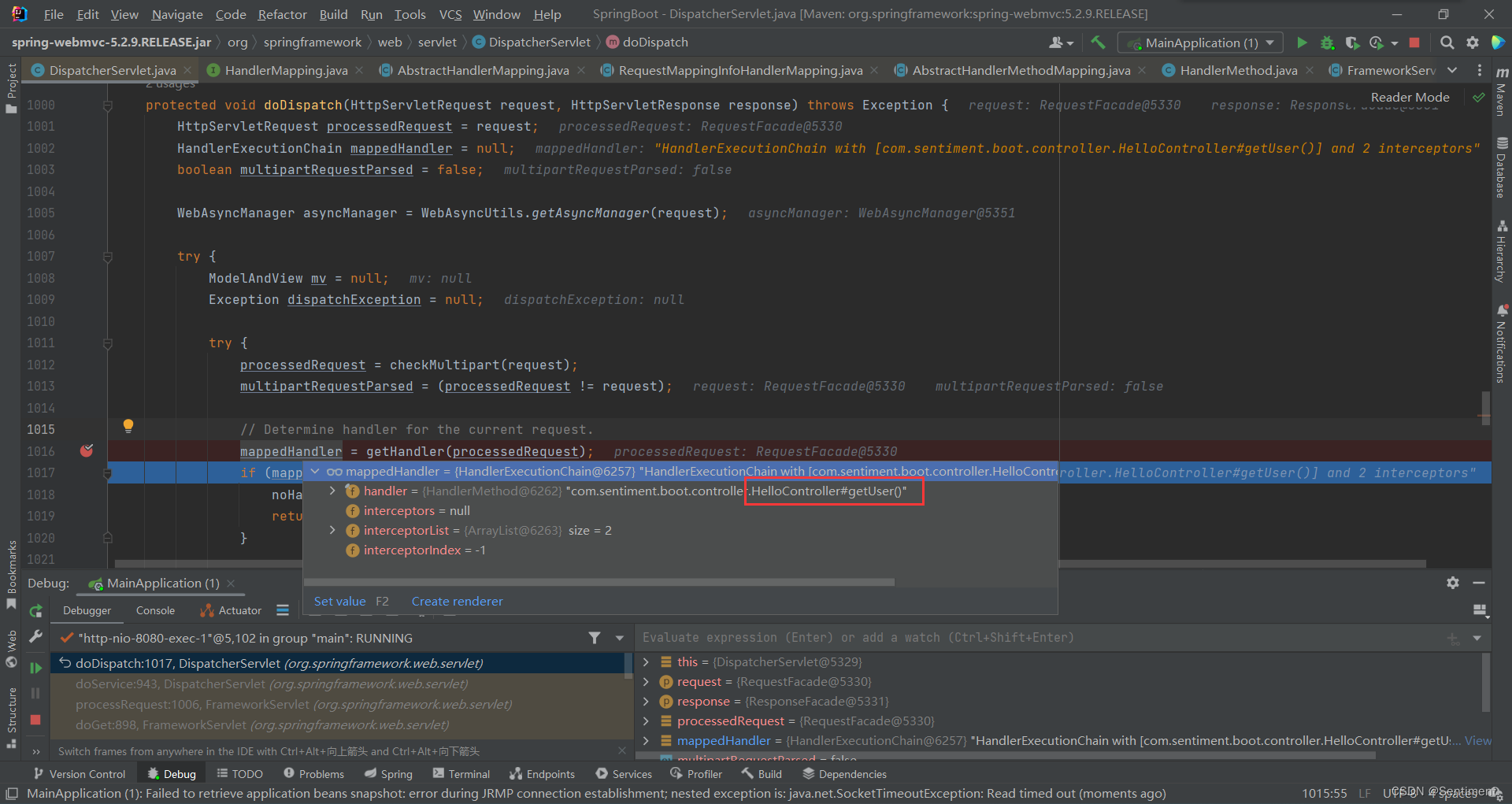
Task: Switch to the Console tab
Action: pyautogui.click(x=155, y=610)
